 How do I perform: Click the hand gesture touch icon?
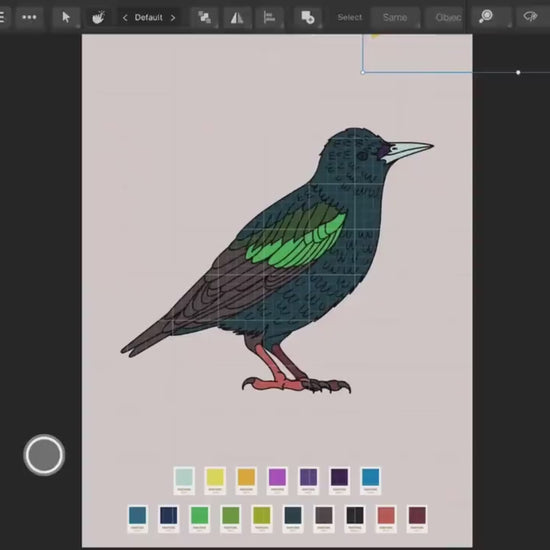point(98,17)
